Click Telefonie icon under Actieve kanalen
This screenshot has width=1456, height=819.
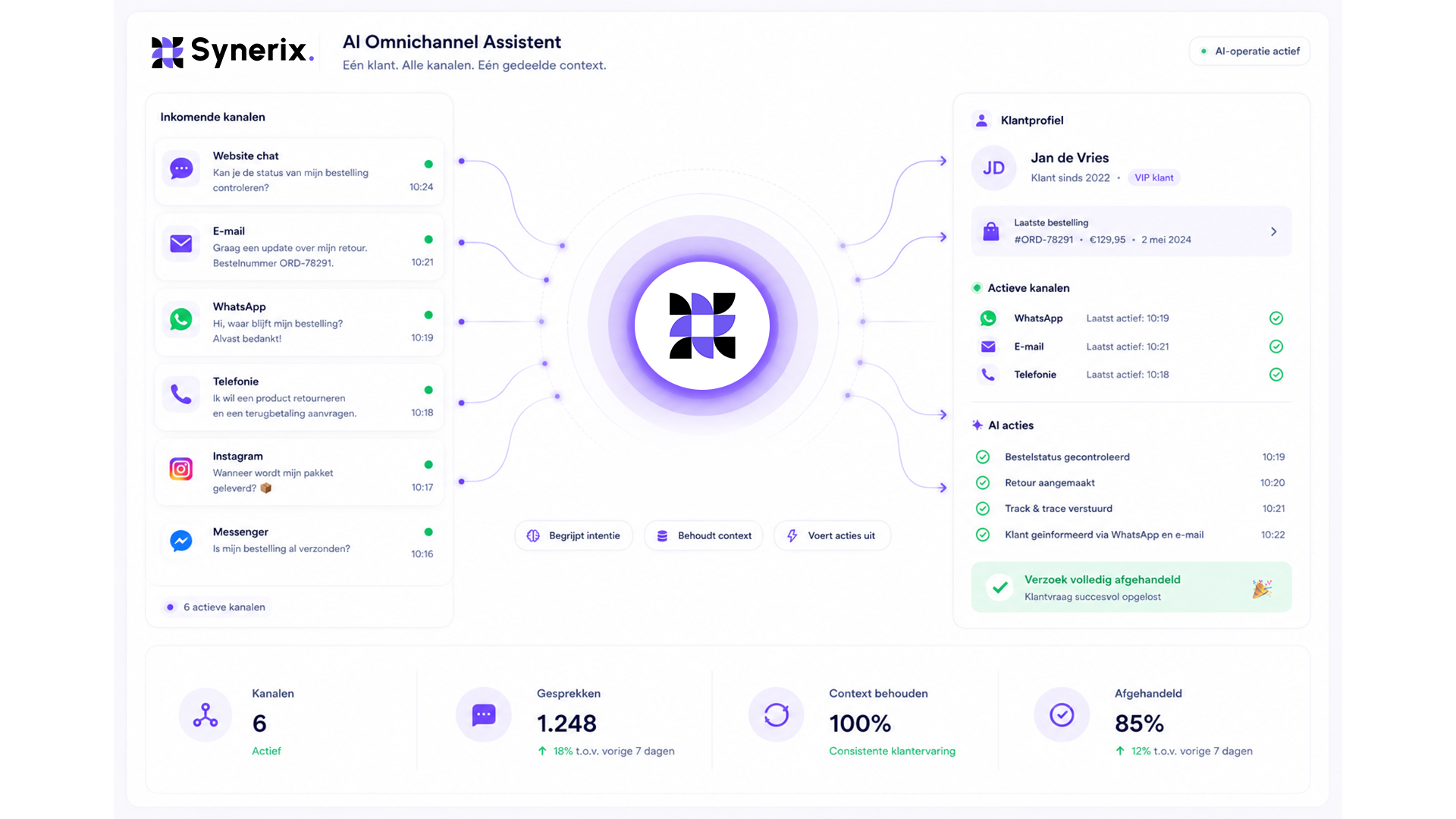pyautogui.click(x=988, y=375)
